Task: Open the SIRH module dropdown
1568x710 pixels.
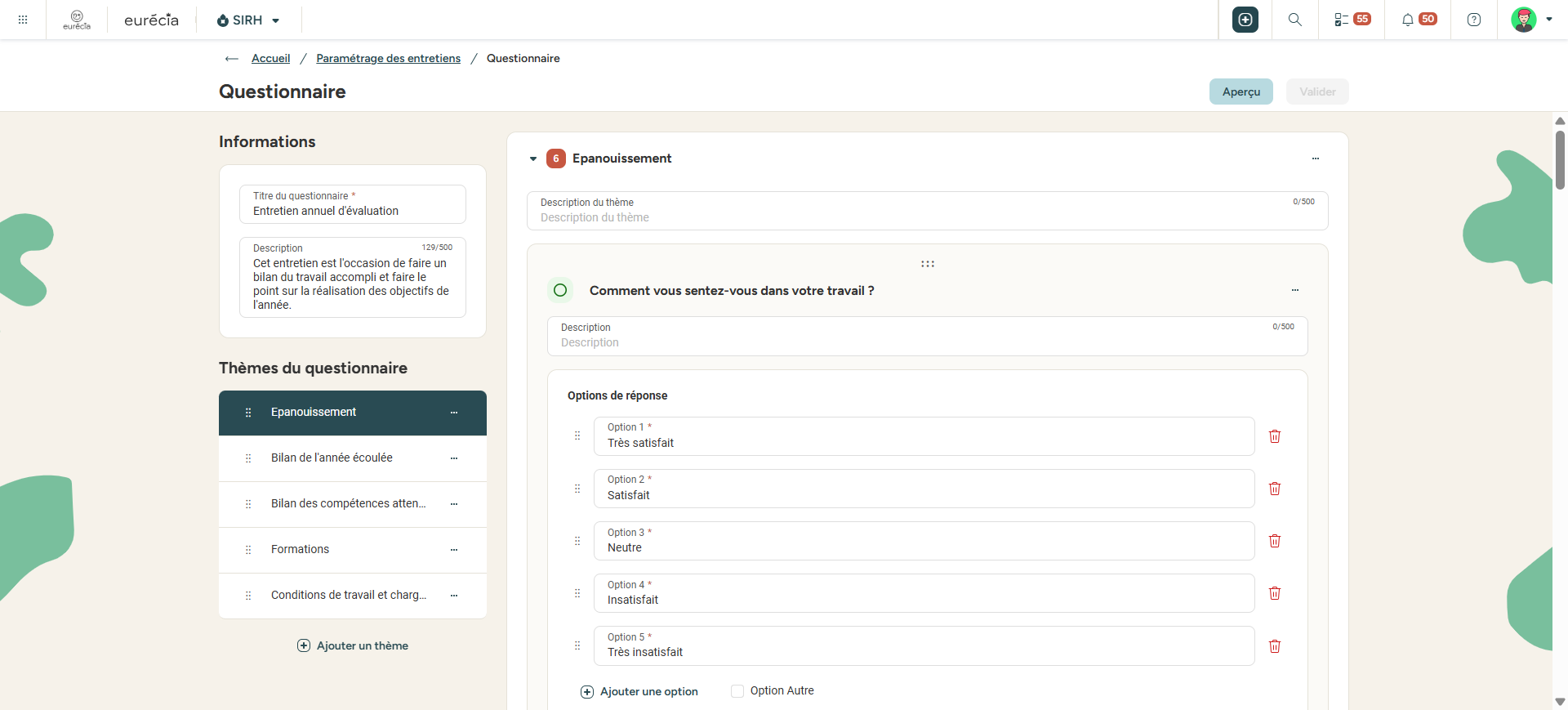Action: (248, 20)
